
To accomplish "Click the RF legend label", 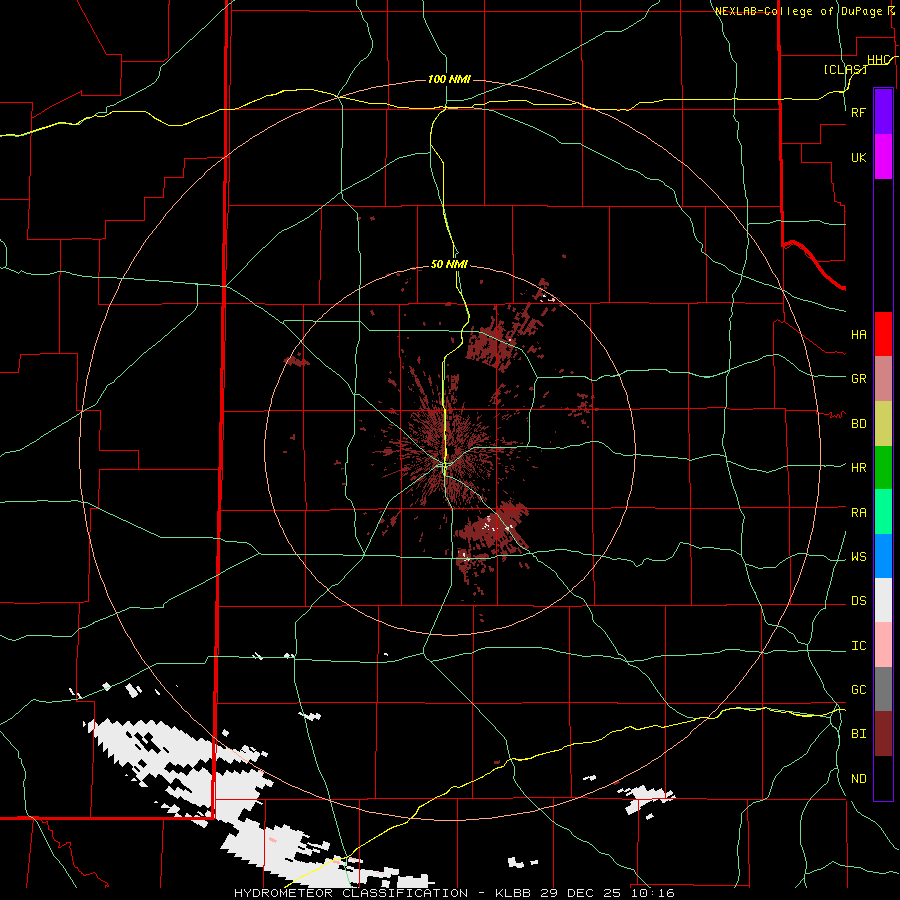I will (x=858, y=112).
